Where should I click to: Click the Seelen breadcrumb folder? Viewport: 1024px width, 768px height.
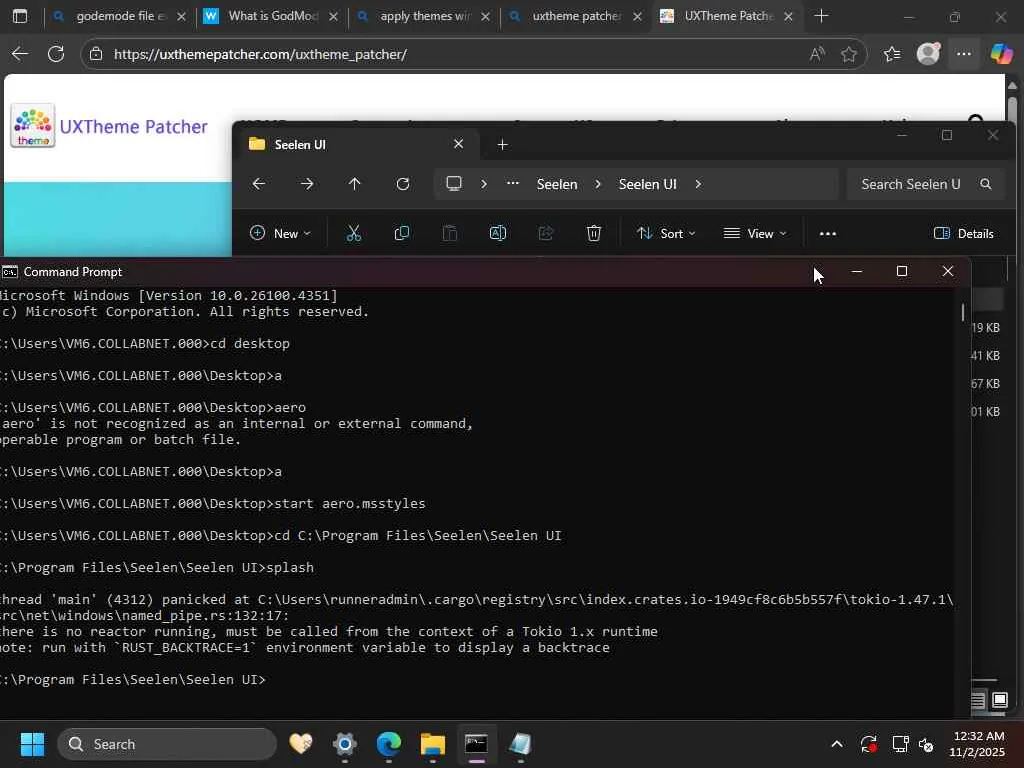pyautogui.click(x=557, y=184)
